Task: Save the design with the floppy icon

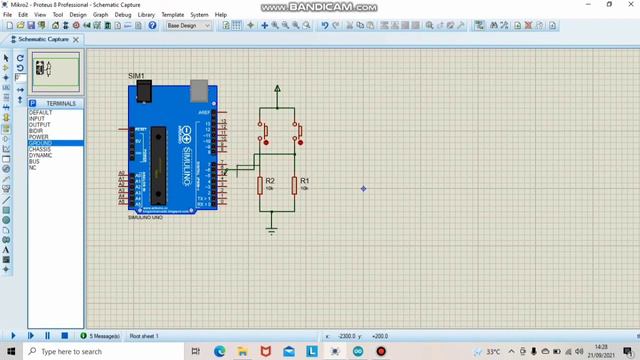Action: (31, 25)
